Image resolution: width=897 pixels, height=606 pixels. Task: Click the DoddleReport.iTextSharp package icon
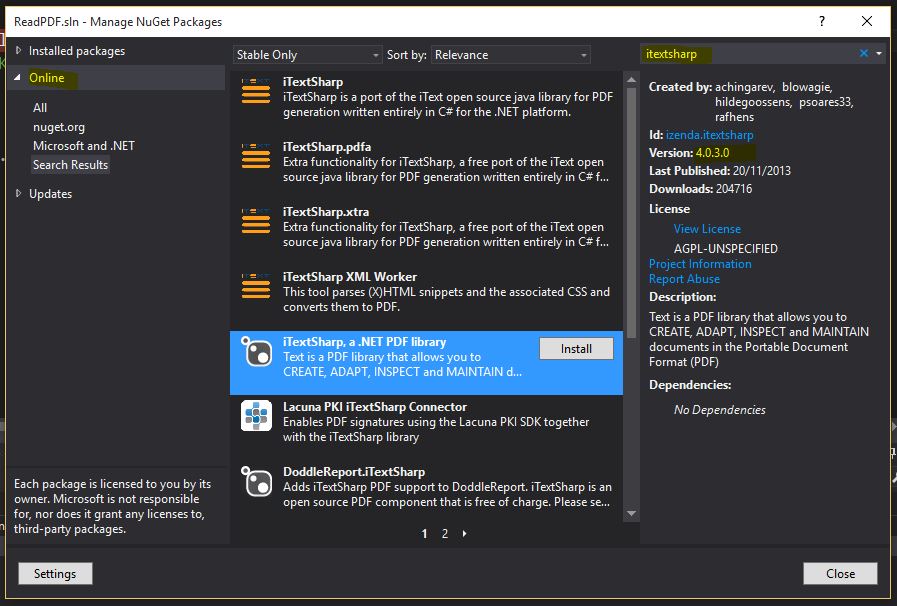(256, 481)
